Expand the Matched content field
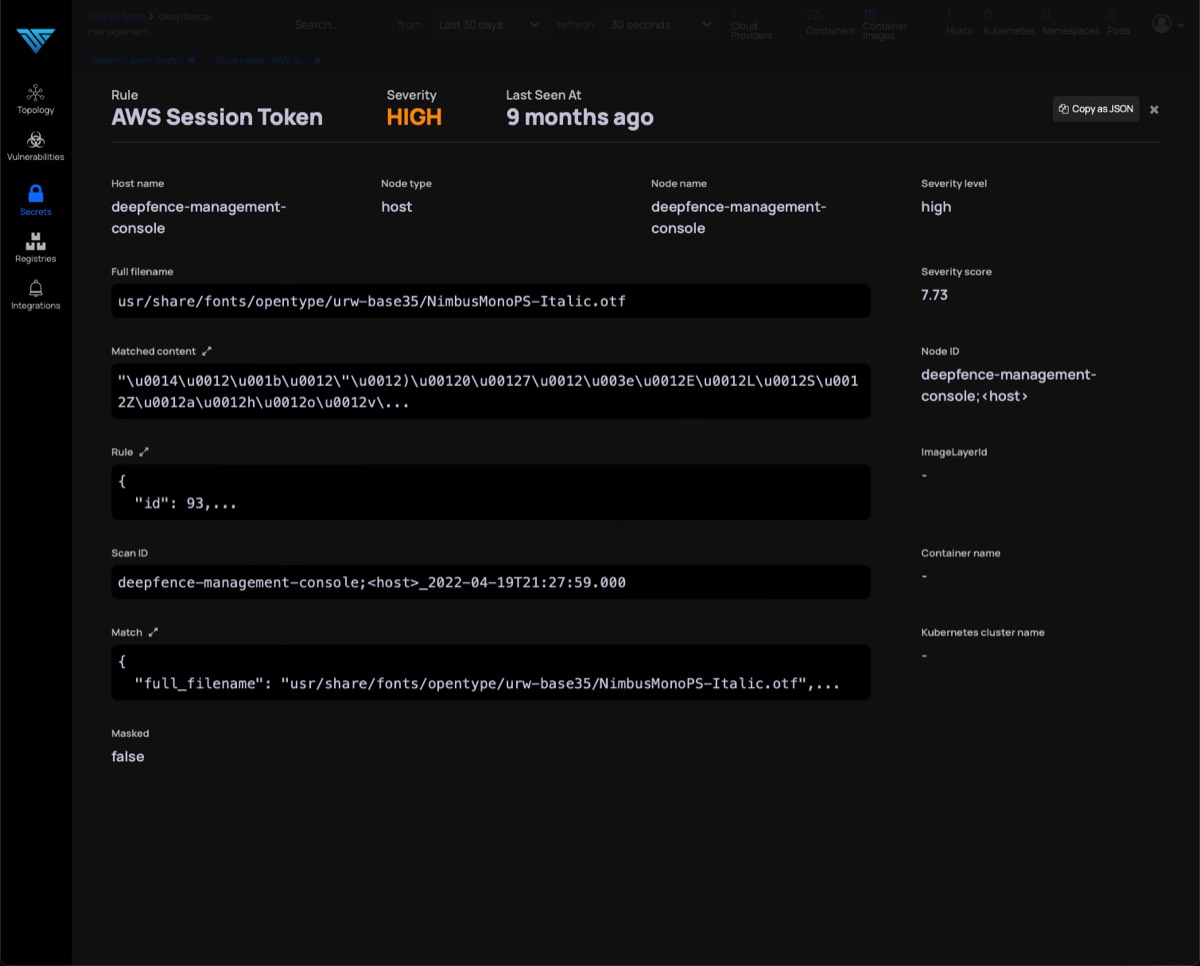The image size is (1200, 966). (207, 352)
